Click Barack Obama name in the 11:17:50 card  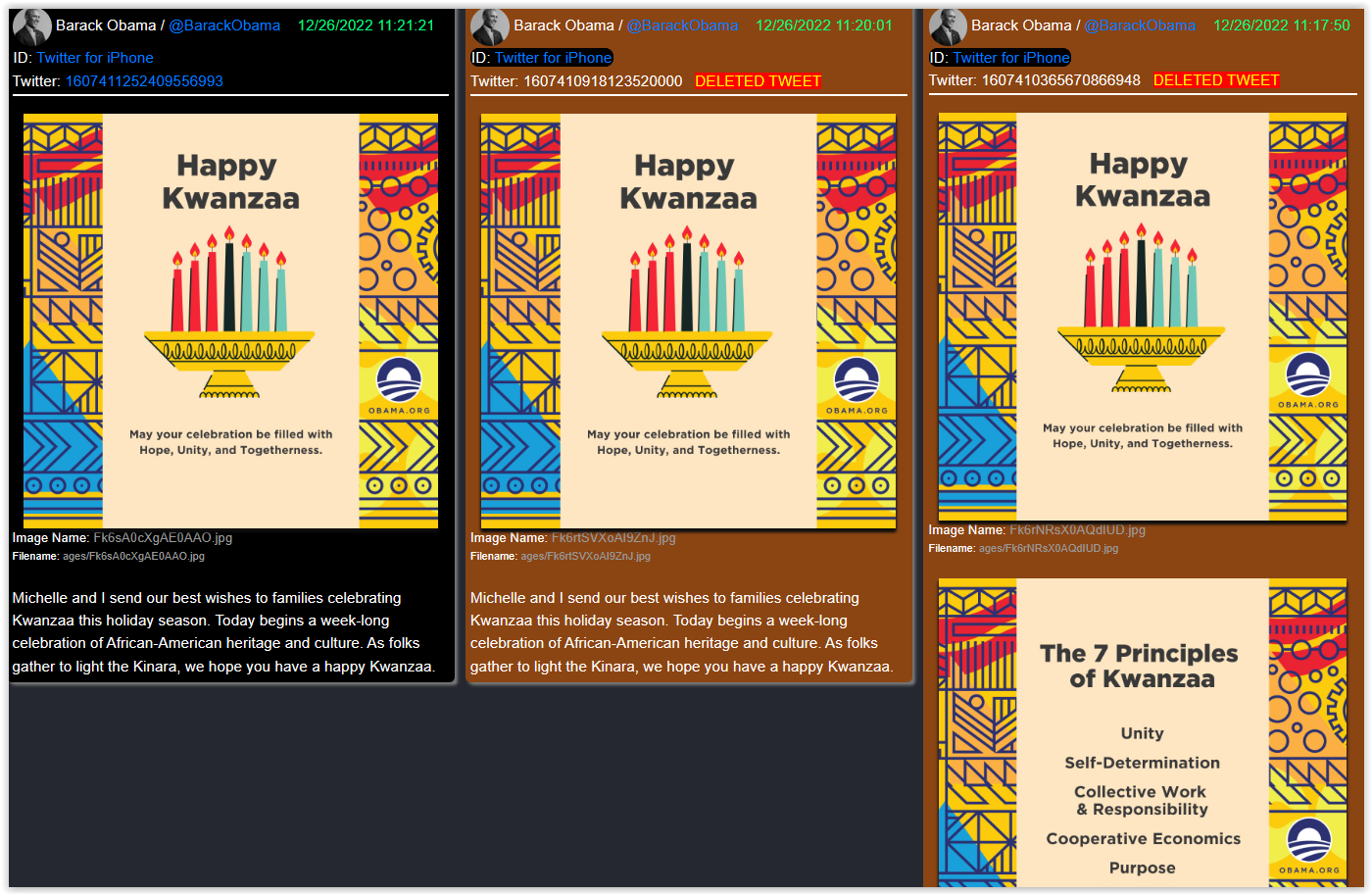click(x=1021, y=25)
